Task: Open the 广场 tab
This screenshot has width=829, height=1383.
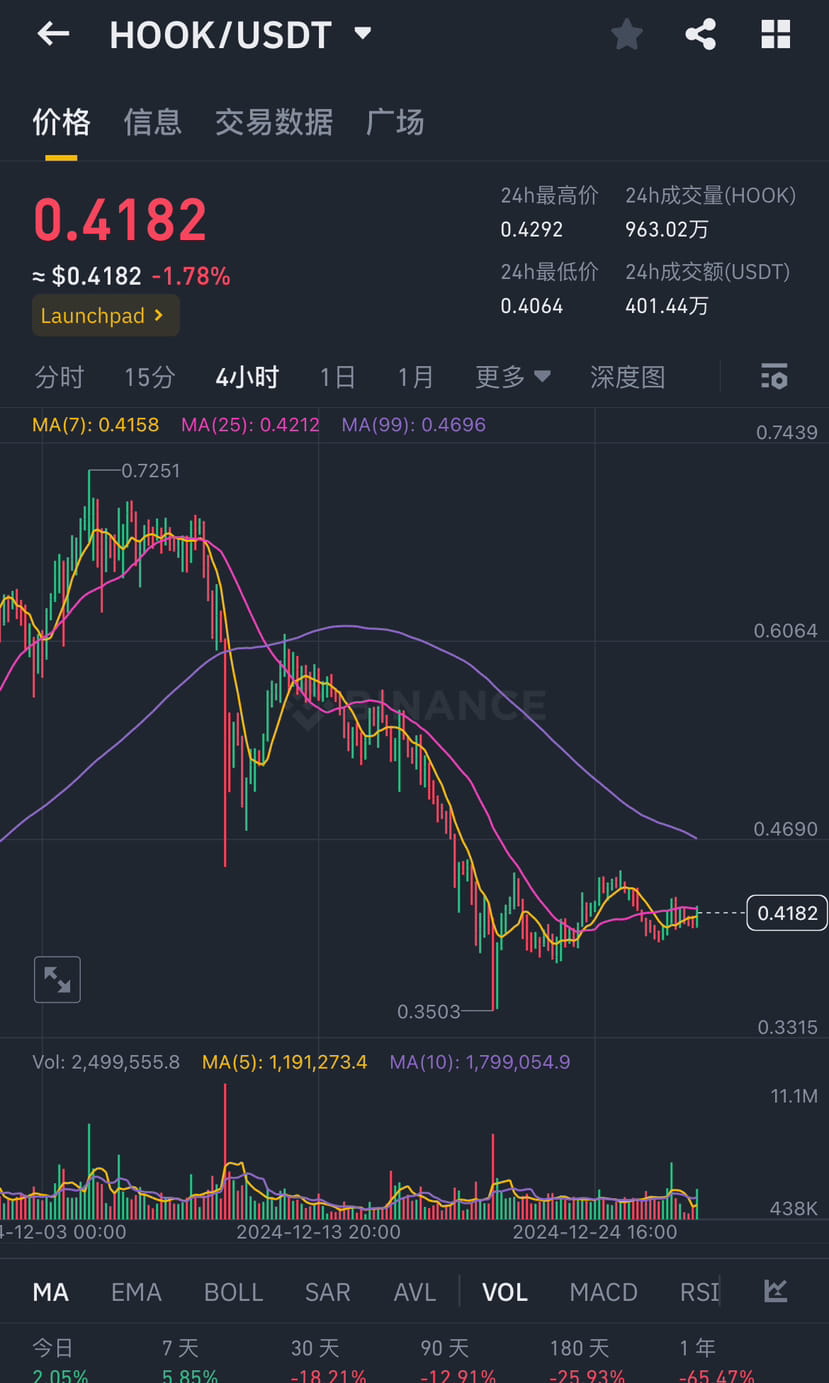Action: point(395,121)
